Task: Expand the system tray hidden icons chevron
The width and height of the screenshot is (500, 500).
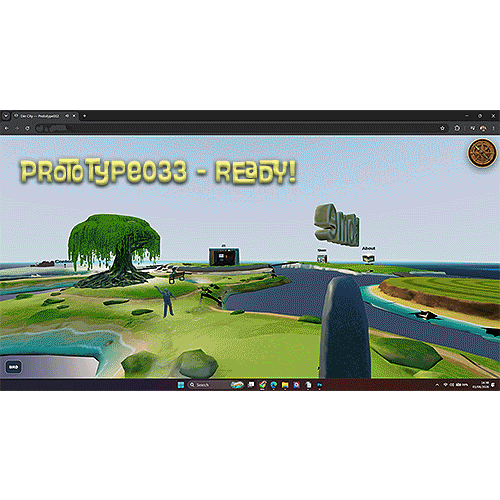Action: pos(437,385)
